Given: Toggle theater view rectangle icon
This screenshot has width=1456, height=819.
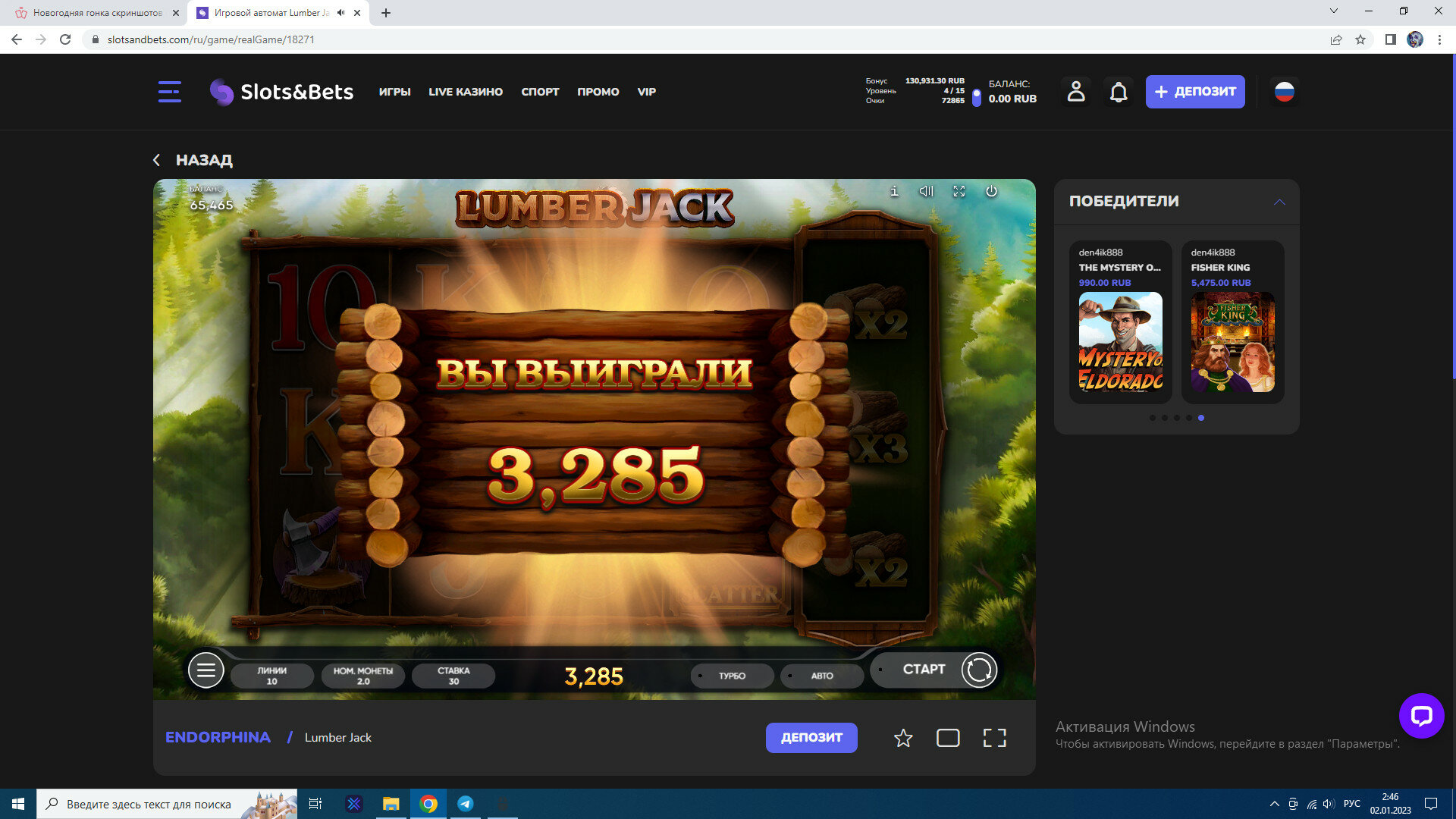Looking at the screenshot, I should 948,738.
